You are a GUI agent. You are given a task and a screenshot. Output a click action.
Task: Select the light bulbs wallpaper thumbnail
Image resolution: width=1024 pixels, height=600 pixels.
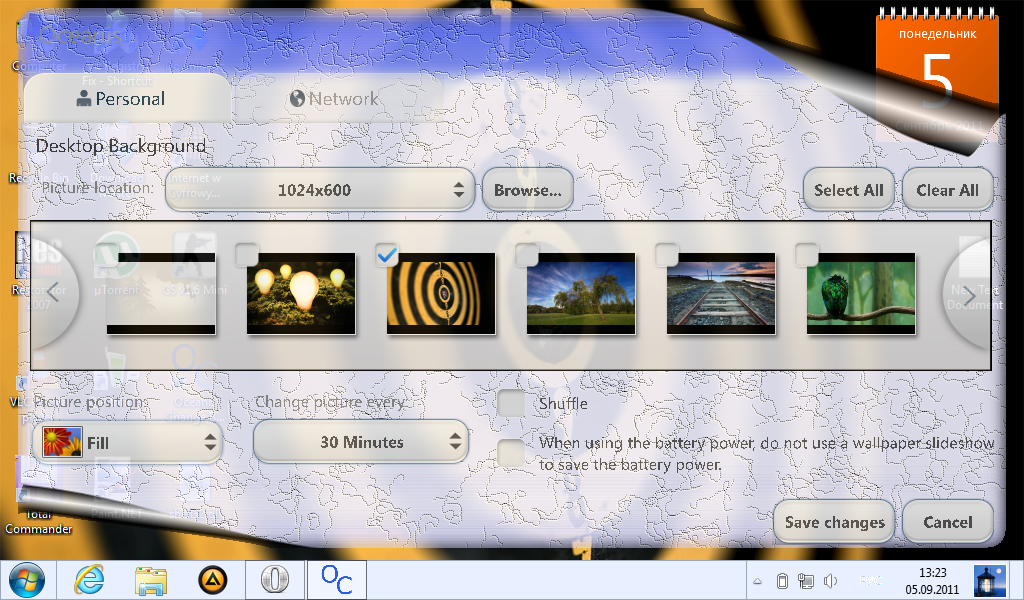(x=301, y=294)
